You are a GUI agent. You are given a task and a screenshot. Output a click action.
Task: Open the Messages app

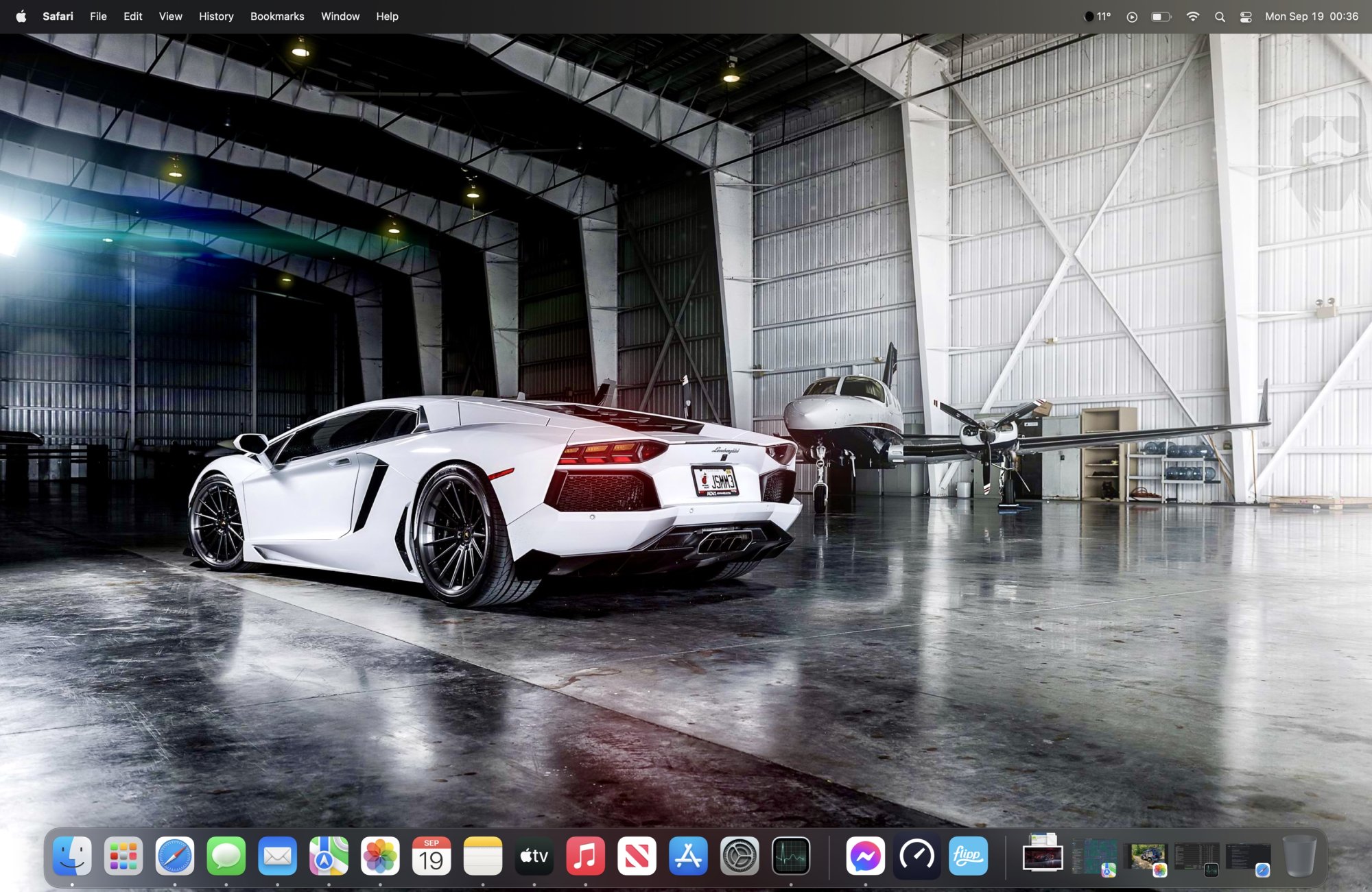click(x=226, y=856)
